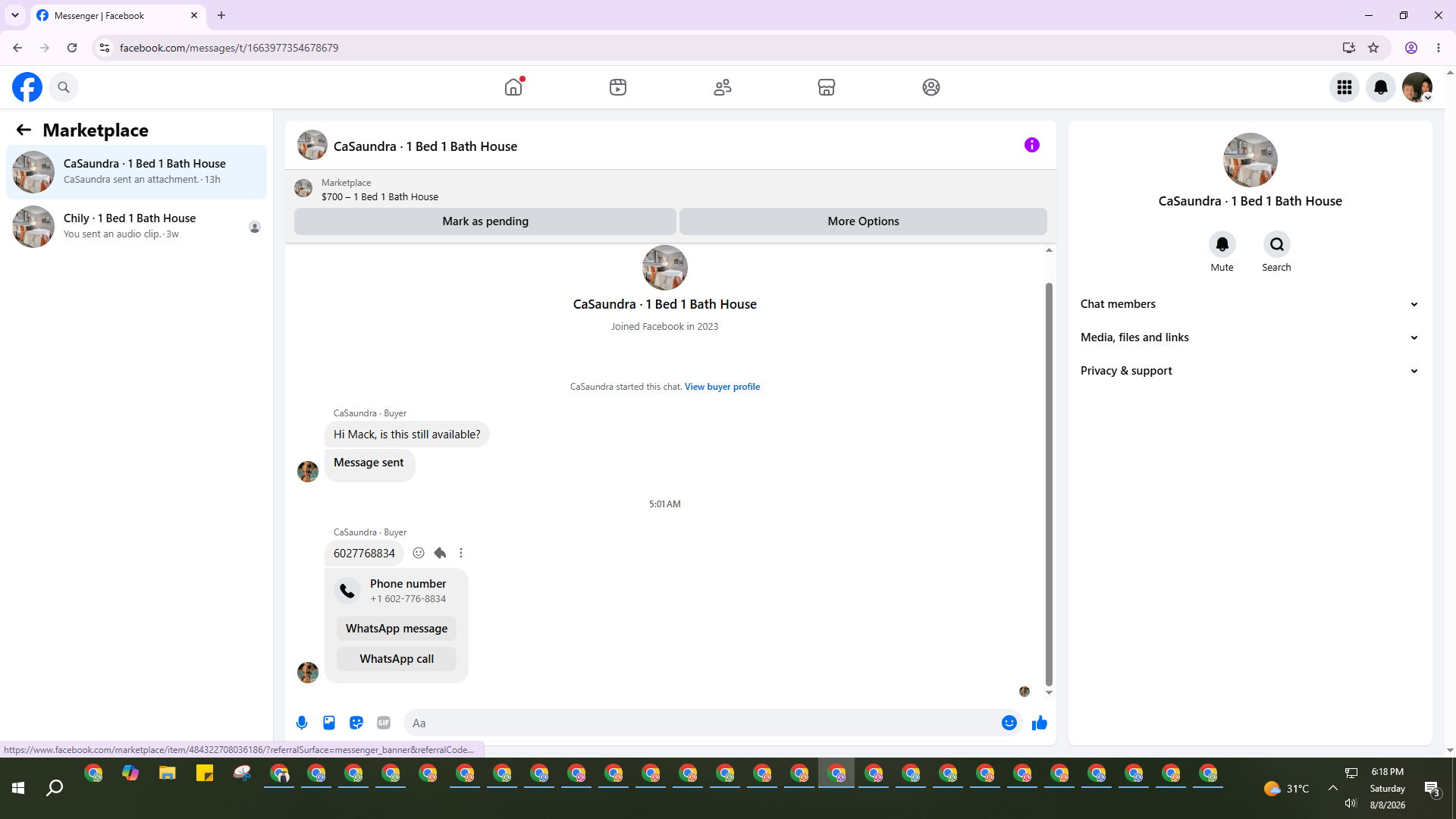Click the browser address bar URL
This screenshot has height=819, width=1456.
(x=229, y=48)
